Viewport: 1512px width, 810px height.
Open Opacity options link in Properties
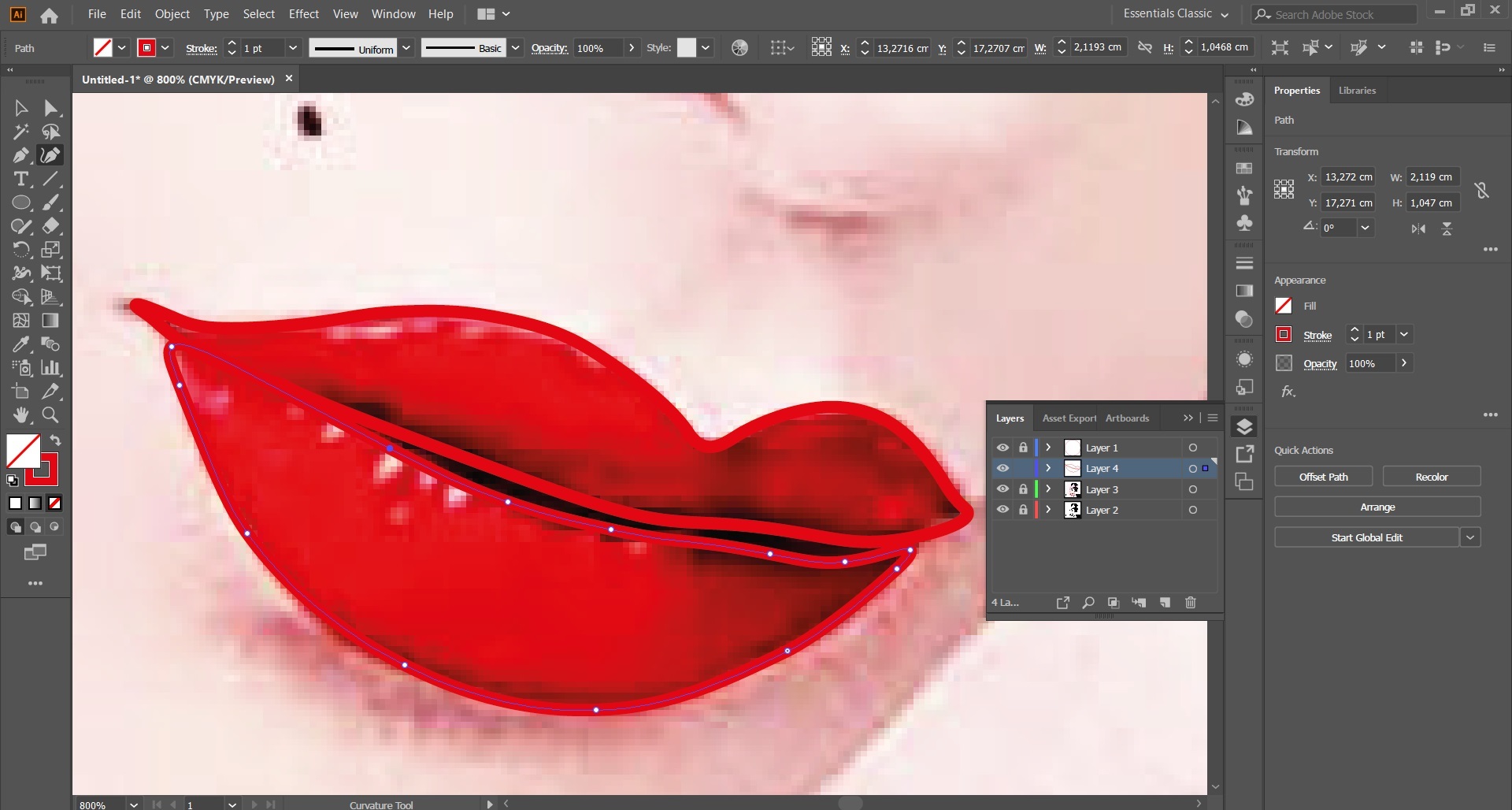(x=1320, y=364)
